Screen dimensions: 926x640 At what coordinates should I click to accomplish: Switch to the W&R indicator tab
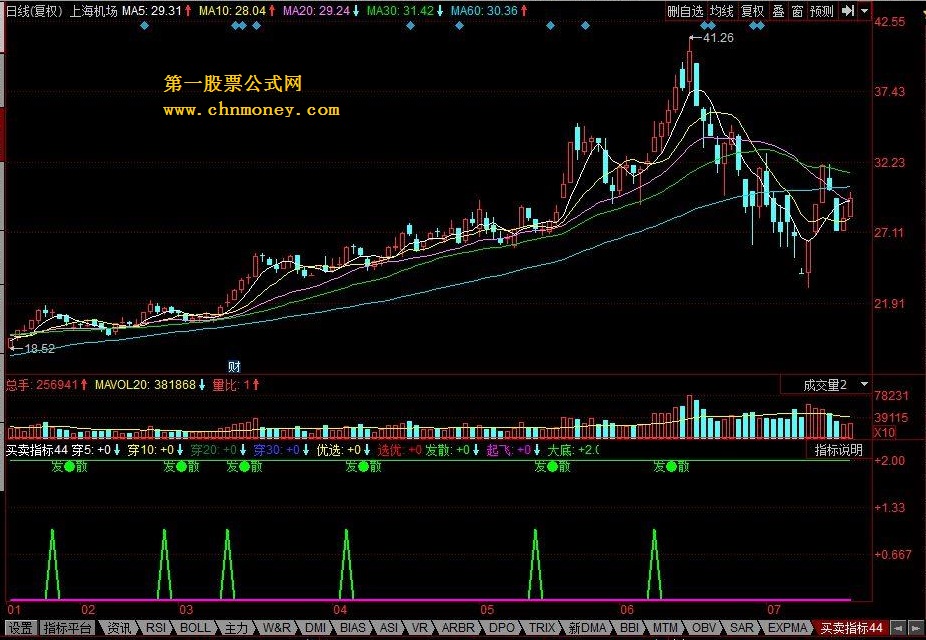[x=276, y=628]
